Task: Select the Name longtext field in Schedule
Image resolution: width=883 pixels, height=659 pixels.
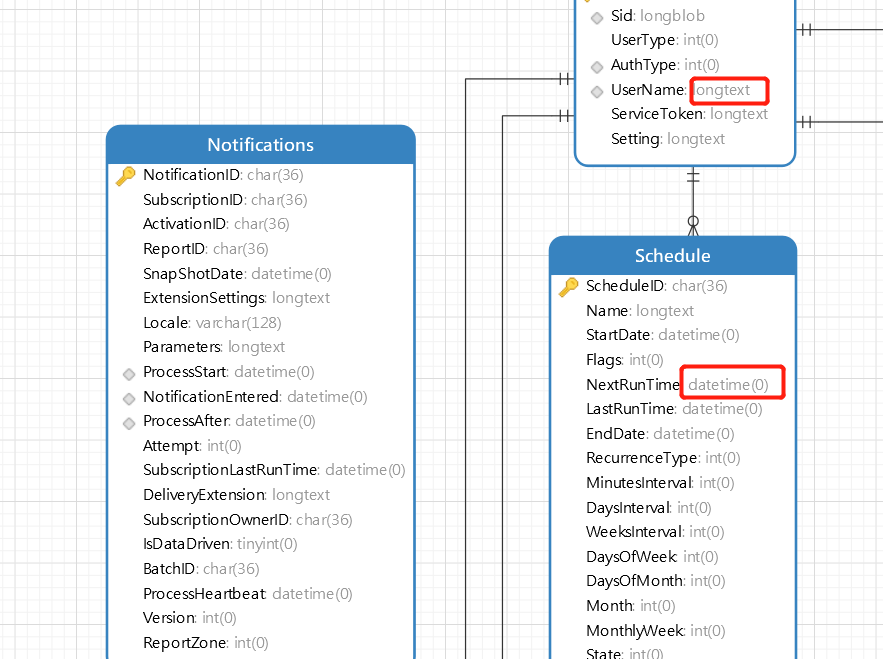Action: [x=640, y=311]
